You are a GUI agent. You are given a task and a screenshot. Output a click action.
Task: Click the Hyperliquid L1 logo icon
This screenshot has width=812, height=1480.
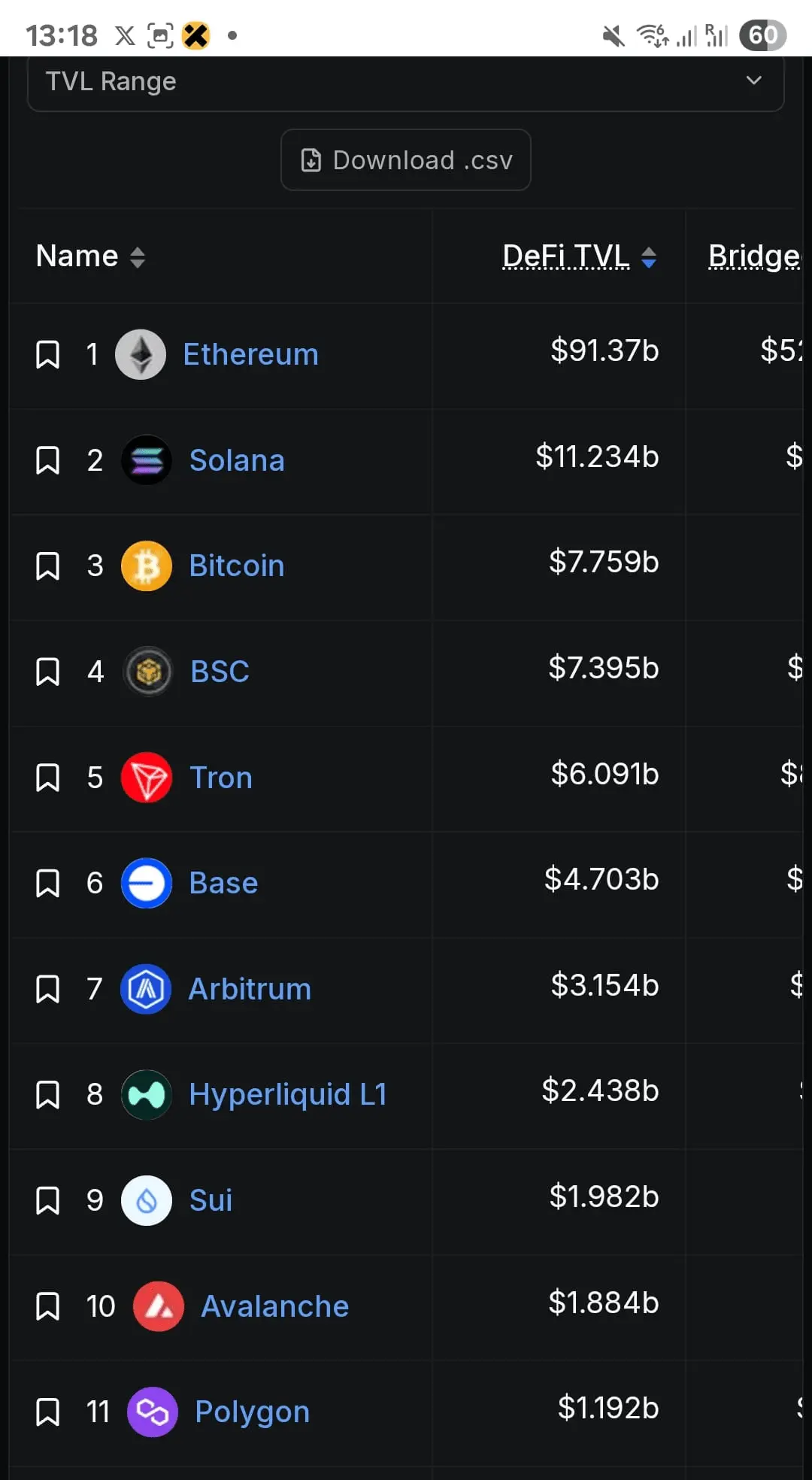point(147,1095)
